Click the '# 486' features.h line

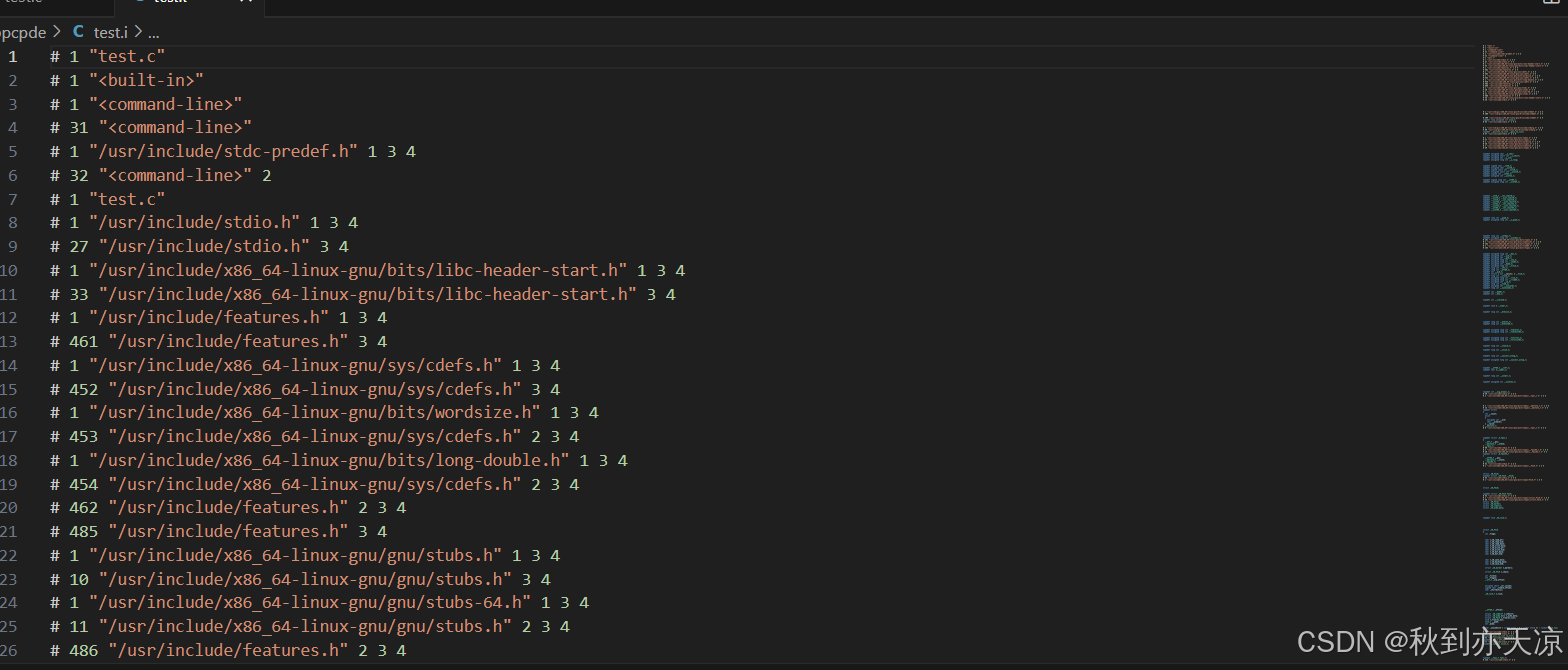[228, 651]
